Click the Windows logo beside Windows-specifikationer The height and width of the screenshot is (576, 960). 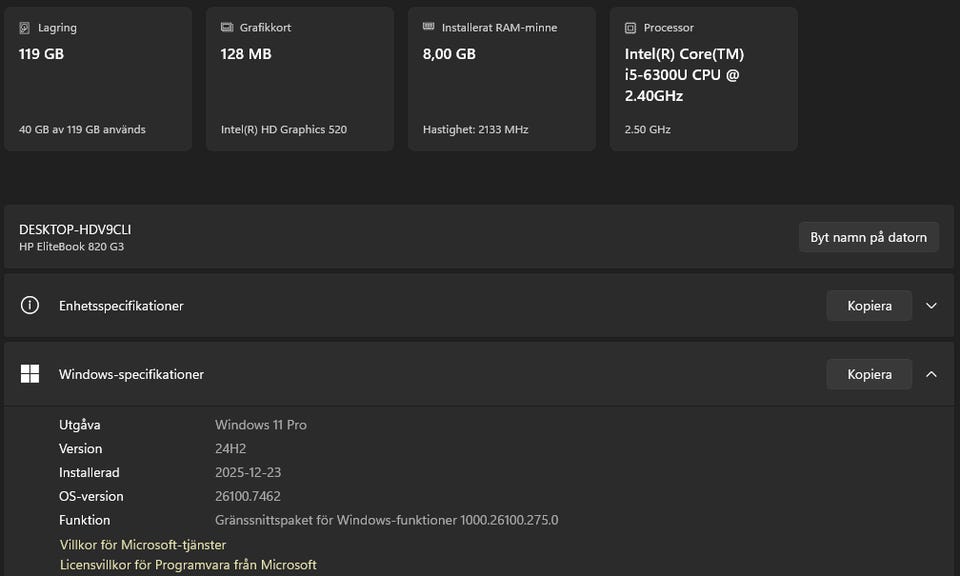tap(29, 373)
